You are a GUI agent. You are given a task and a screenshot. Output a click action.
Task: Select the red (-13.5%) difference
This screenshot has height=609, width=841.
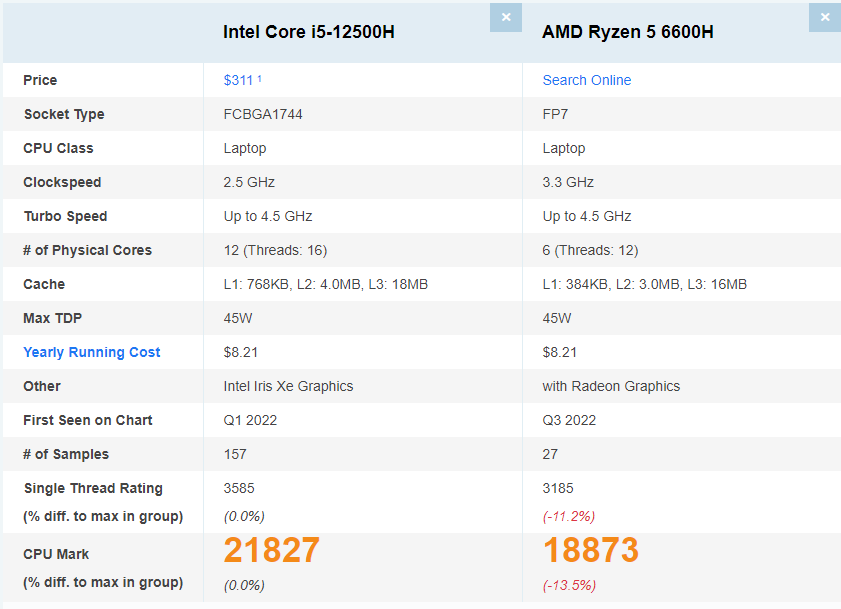pyautogui.click(x=570, y=585)
